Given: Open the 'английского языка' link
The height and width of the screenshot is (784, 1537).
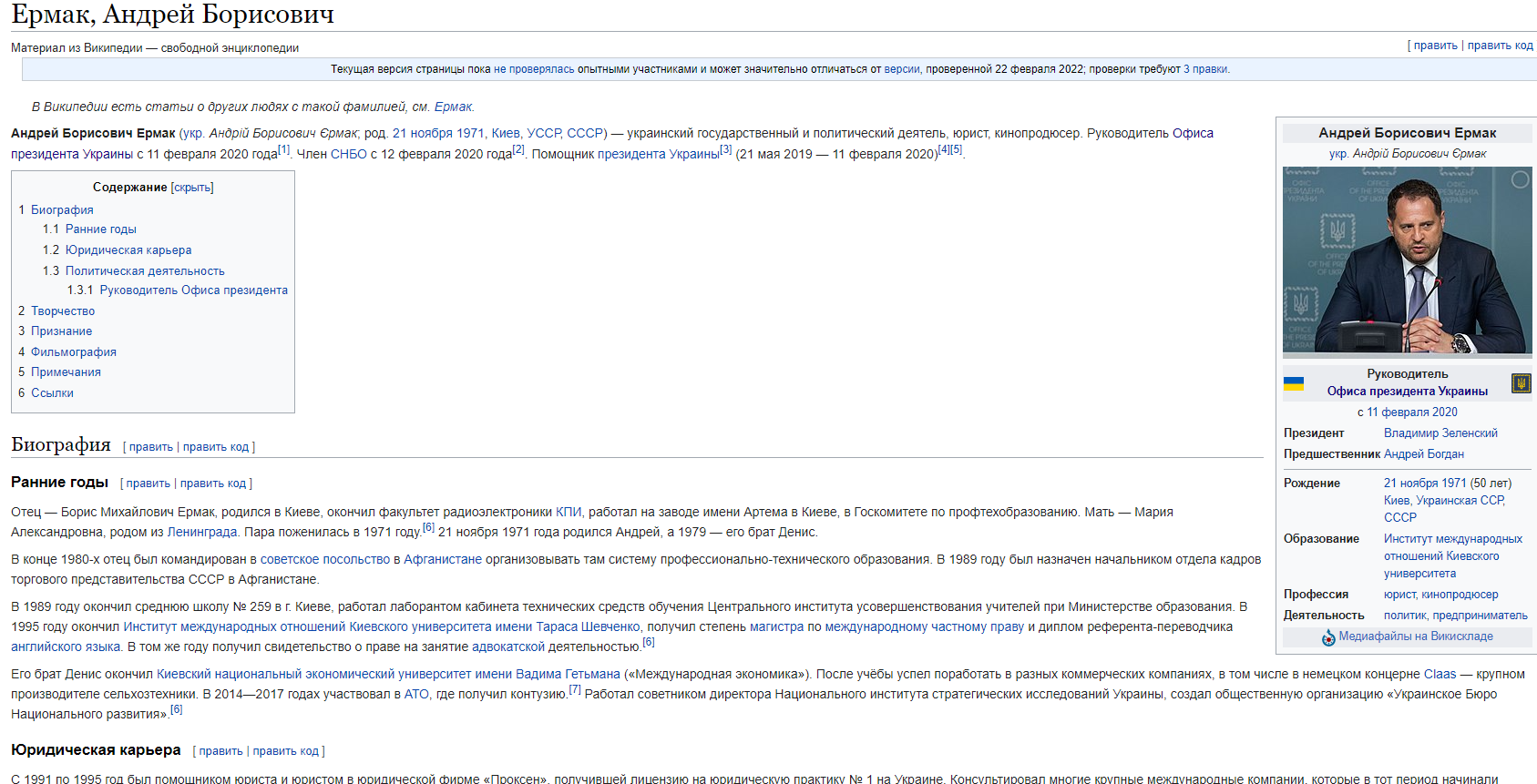Looking at the screenshot, I should (x=66, y=647).
